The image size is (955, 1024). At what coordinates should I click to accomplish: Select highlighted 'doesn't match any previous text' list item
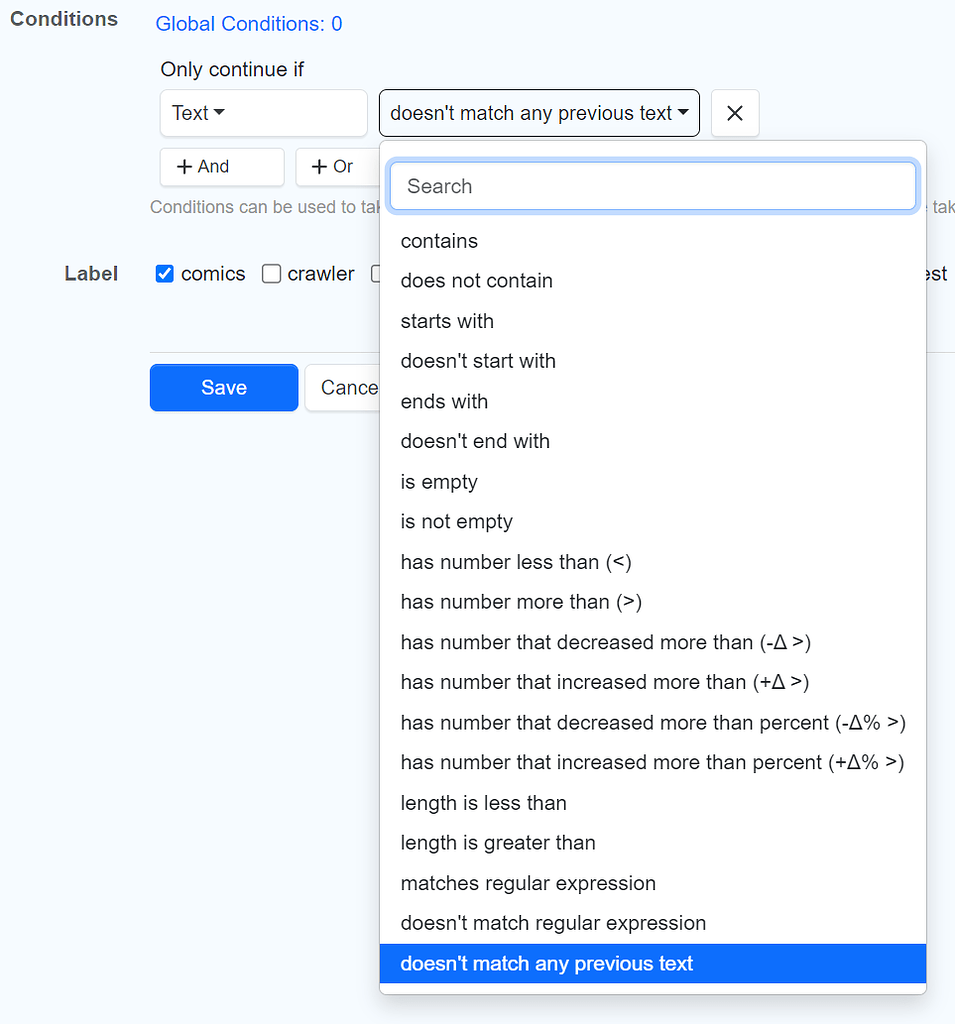(x=653, y=964)
